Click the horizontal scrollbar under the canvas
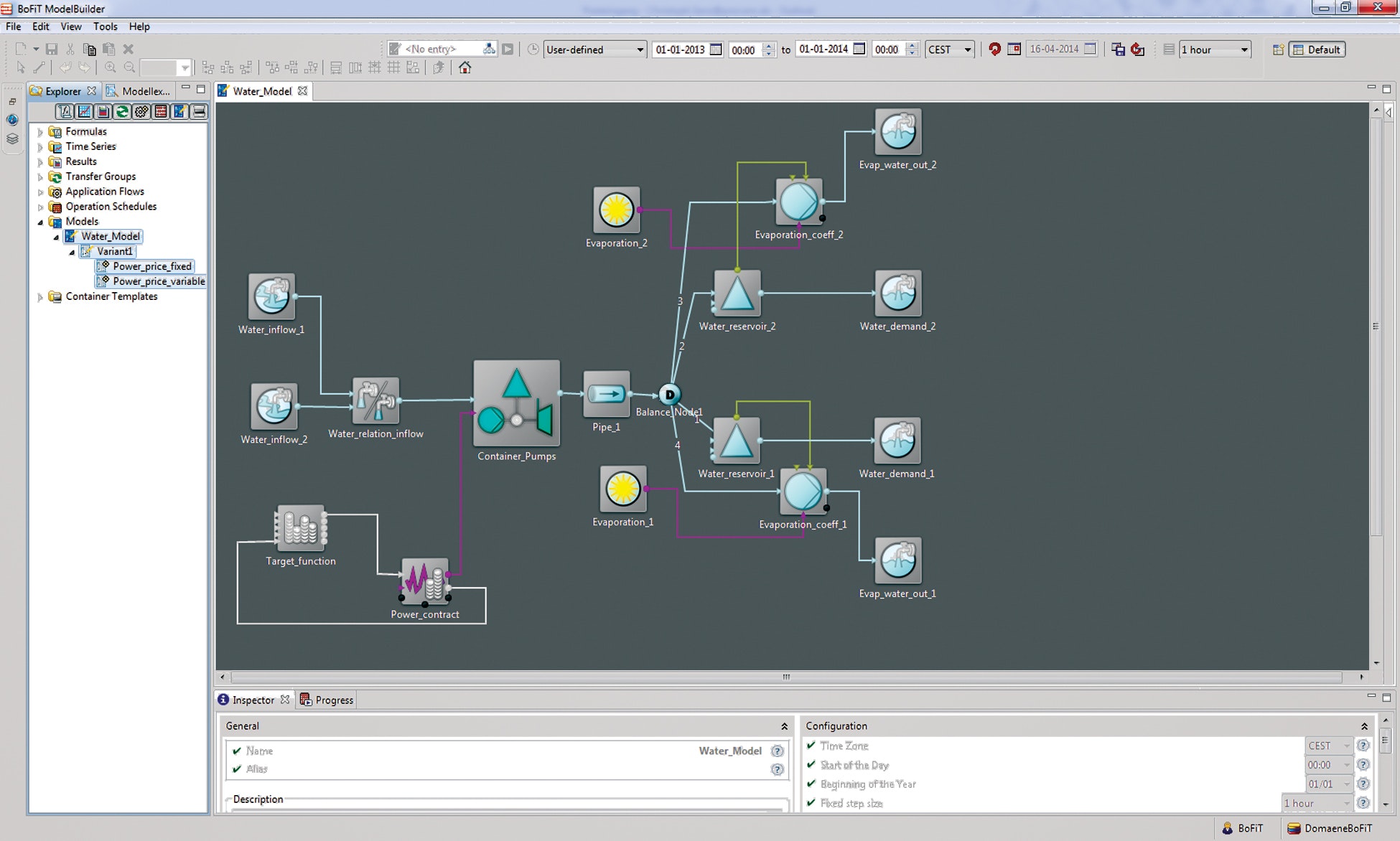Image resolution: width=1400 pixels, height=841 pixels. pos(786,677)
